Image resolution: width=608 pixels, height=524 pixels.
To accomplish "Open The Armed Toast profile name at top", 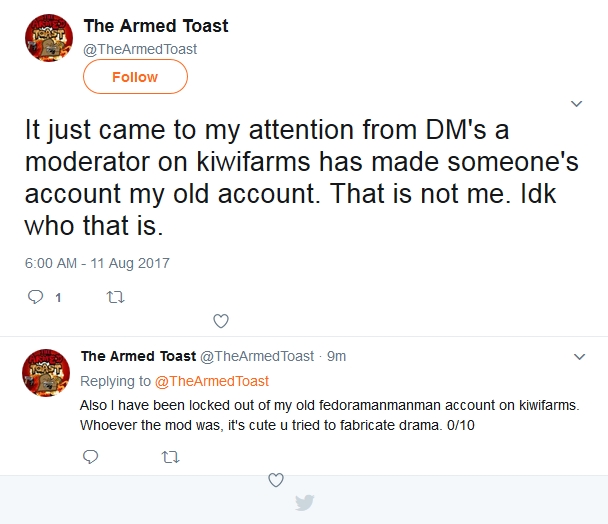I will tap(156, 26).
